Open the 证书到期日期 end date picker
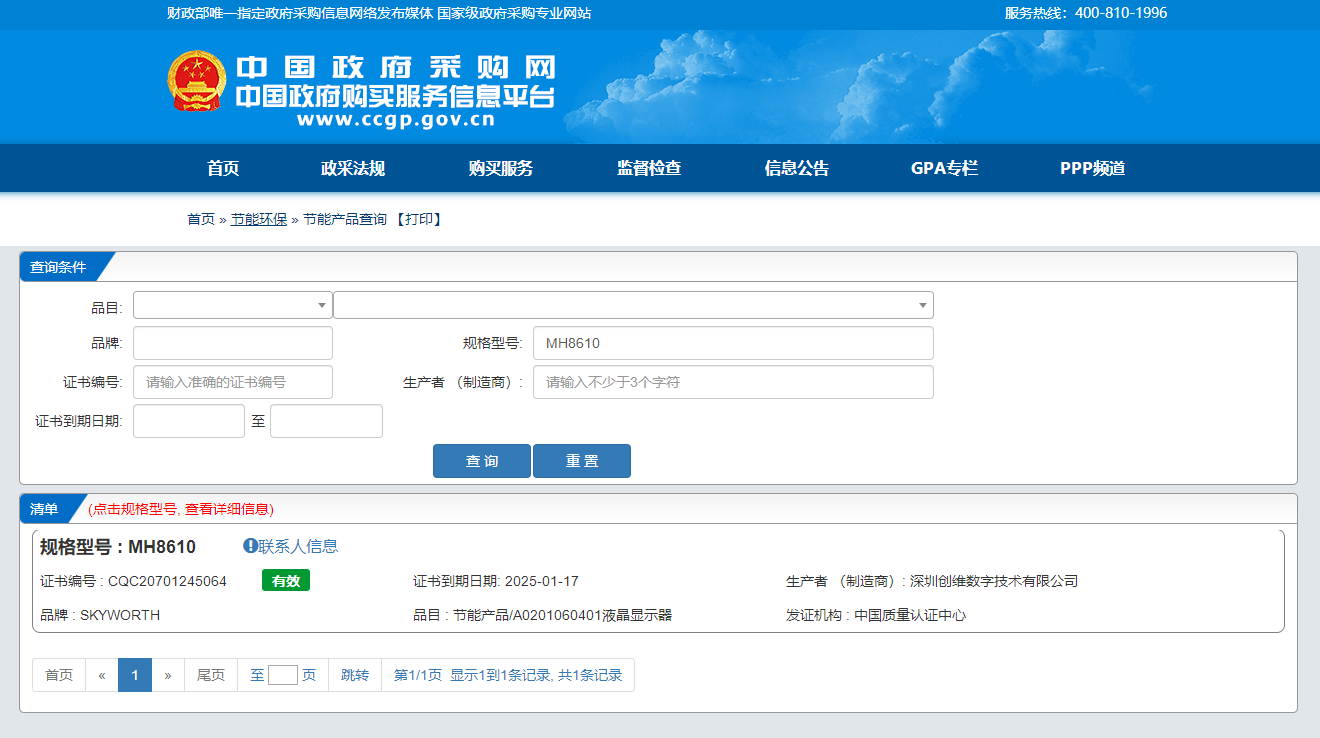 click(x=326, y=420)
